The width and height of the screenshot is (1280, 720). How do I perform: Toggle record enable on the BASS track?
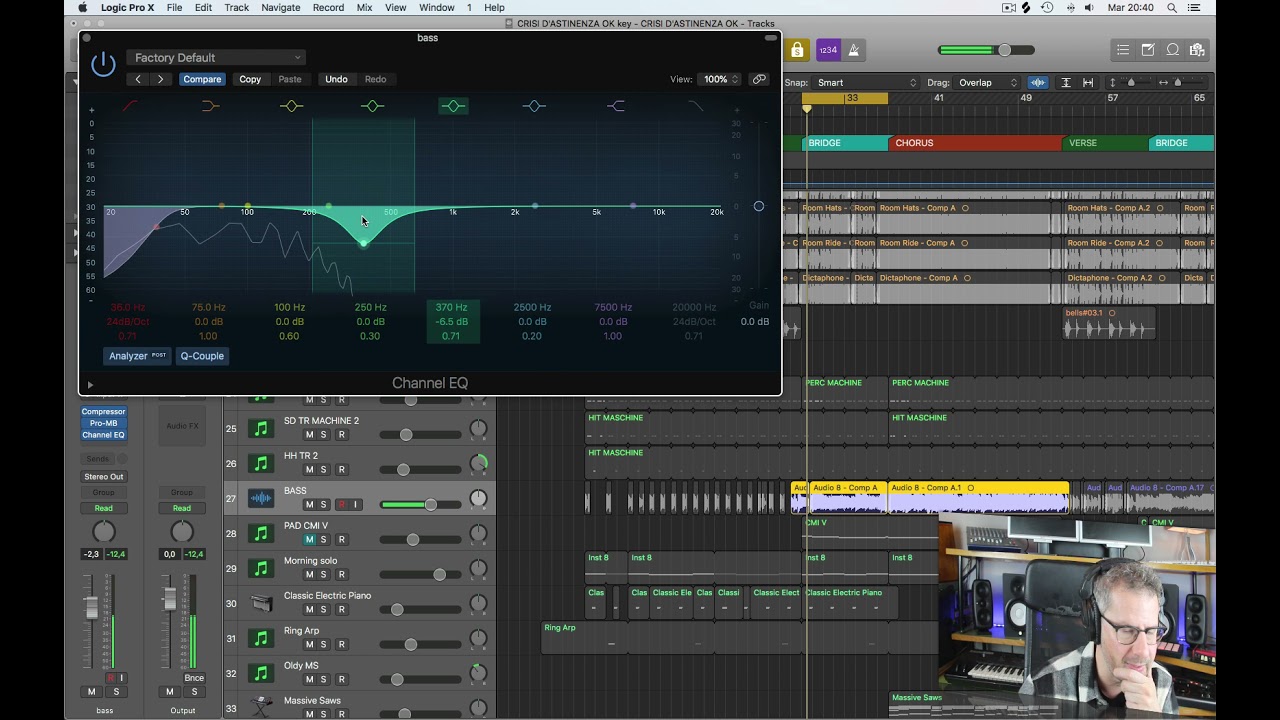tap(341, 505)
